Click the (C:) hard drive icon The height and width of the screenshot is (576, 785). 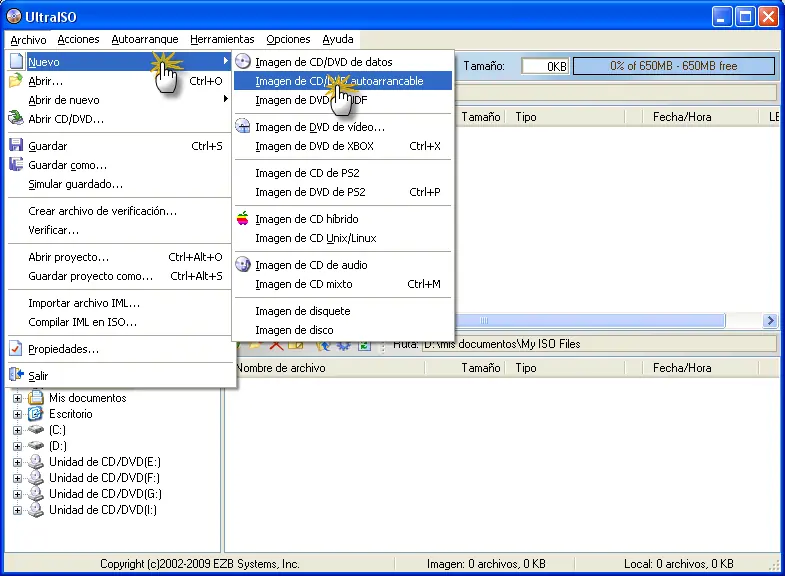point(36,429)
